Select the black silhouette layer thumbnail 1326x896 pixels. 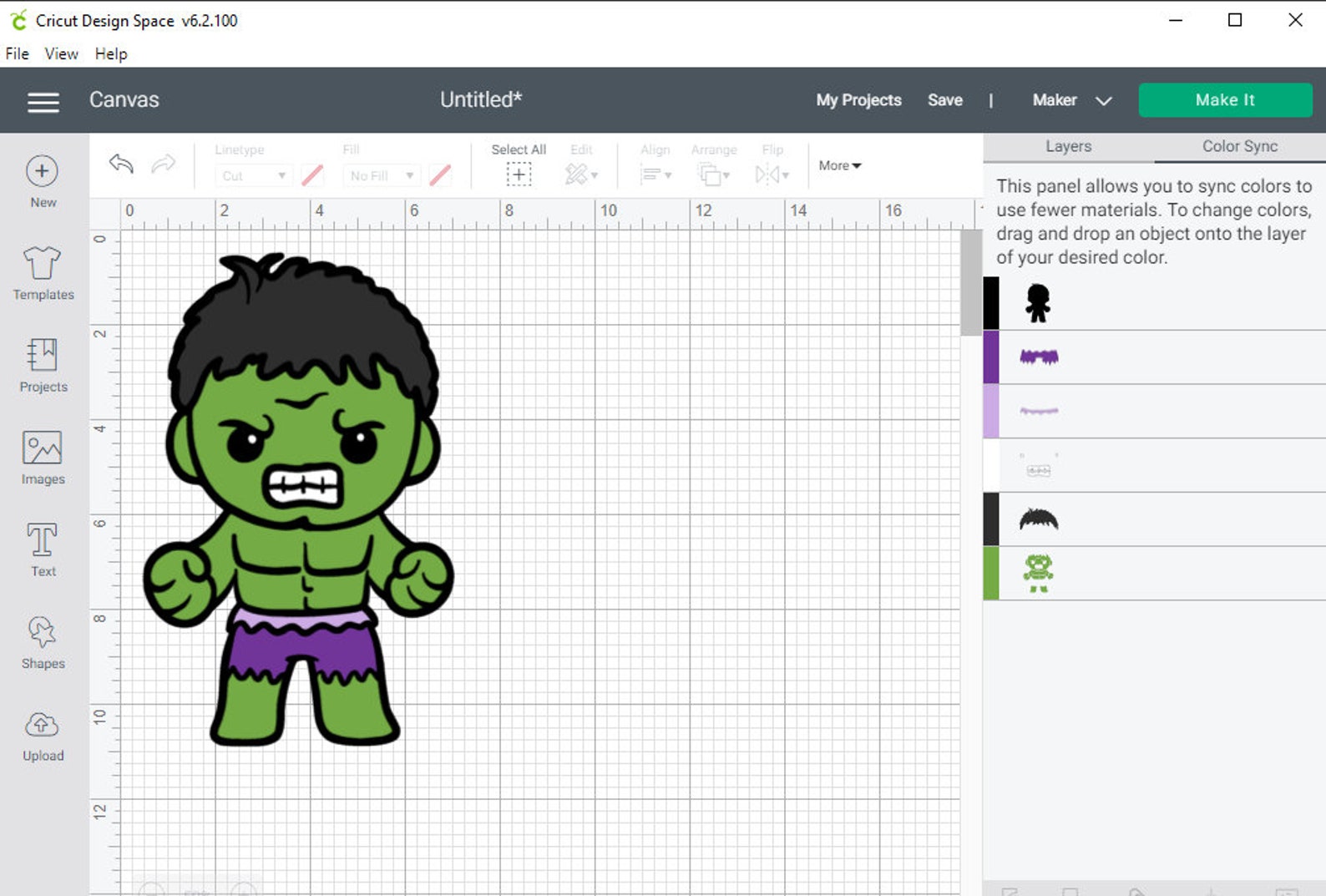pyautogui.click(x=1038, y=303)
